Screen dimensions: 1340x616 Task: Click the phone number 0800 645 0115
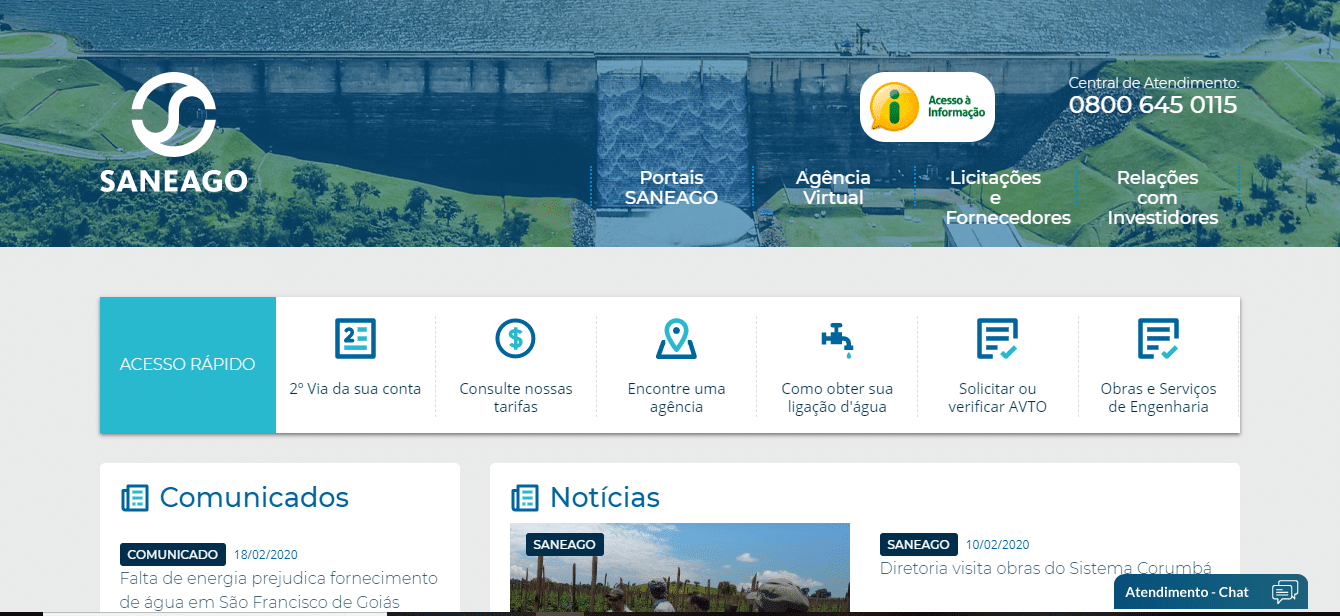point(1153,105)
